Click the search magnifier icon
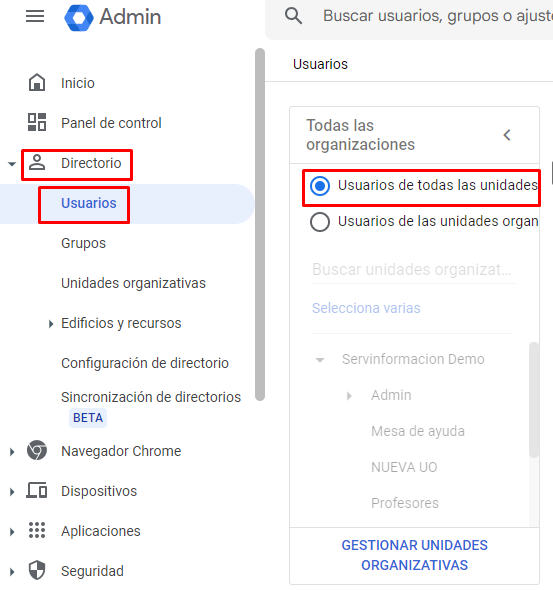This screenshot has height=590, width=553. (x=293, y=16)
